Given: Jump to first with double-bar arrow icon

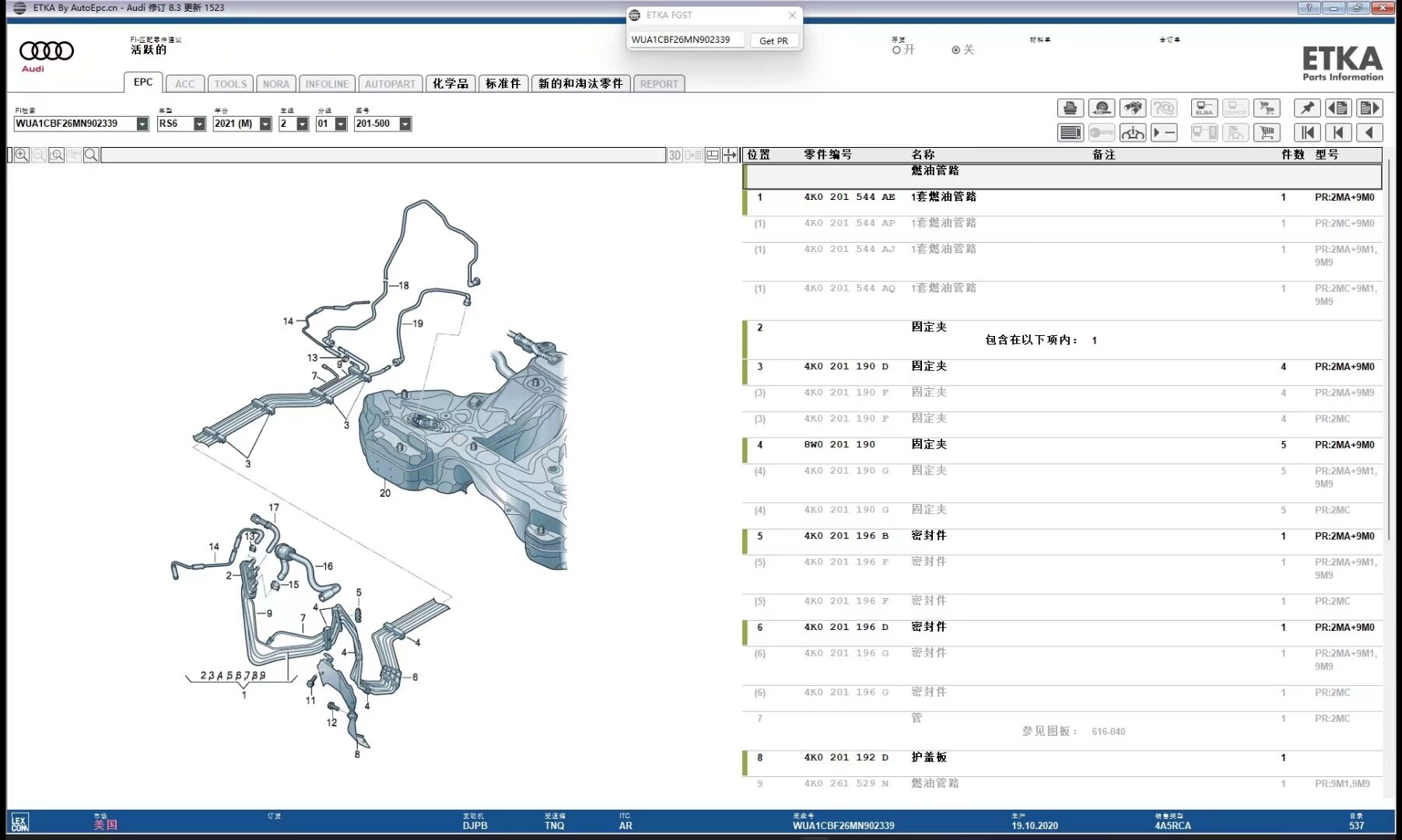Looking at the screenshot, I should coord(1307,133).
